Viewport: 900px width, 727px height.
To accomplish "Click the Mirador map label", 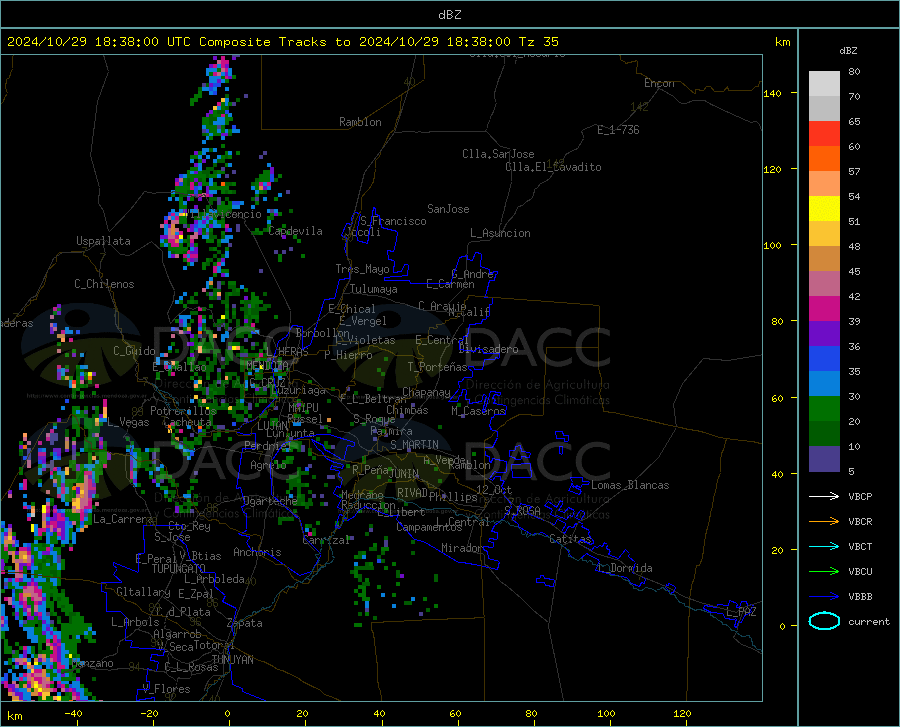I will point(462,548).
